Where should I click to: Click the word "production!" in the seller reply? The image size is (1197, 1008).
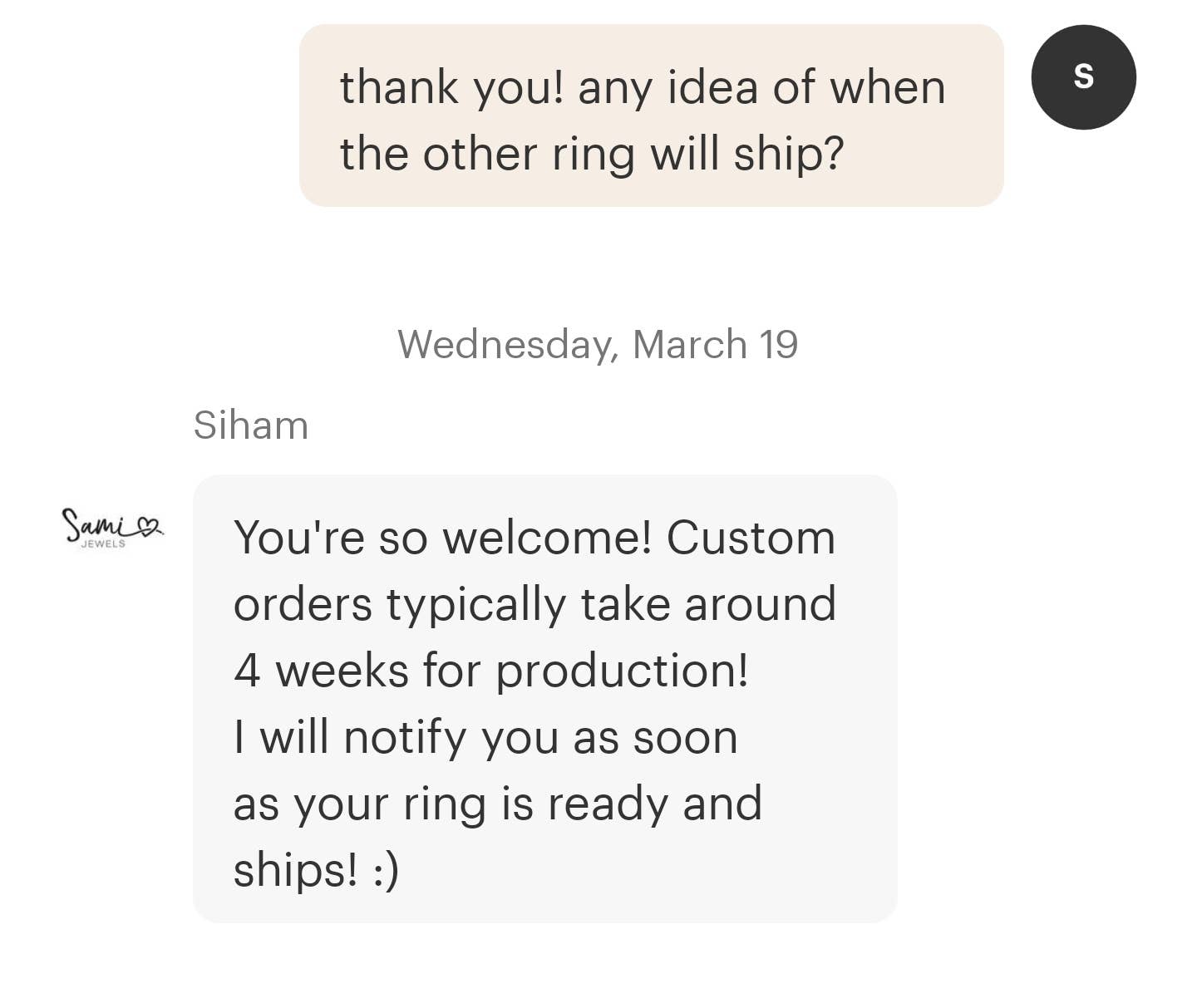coord(622,671)
